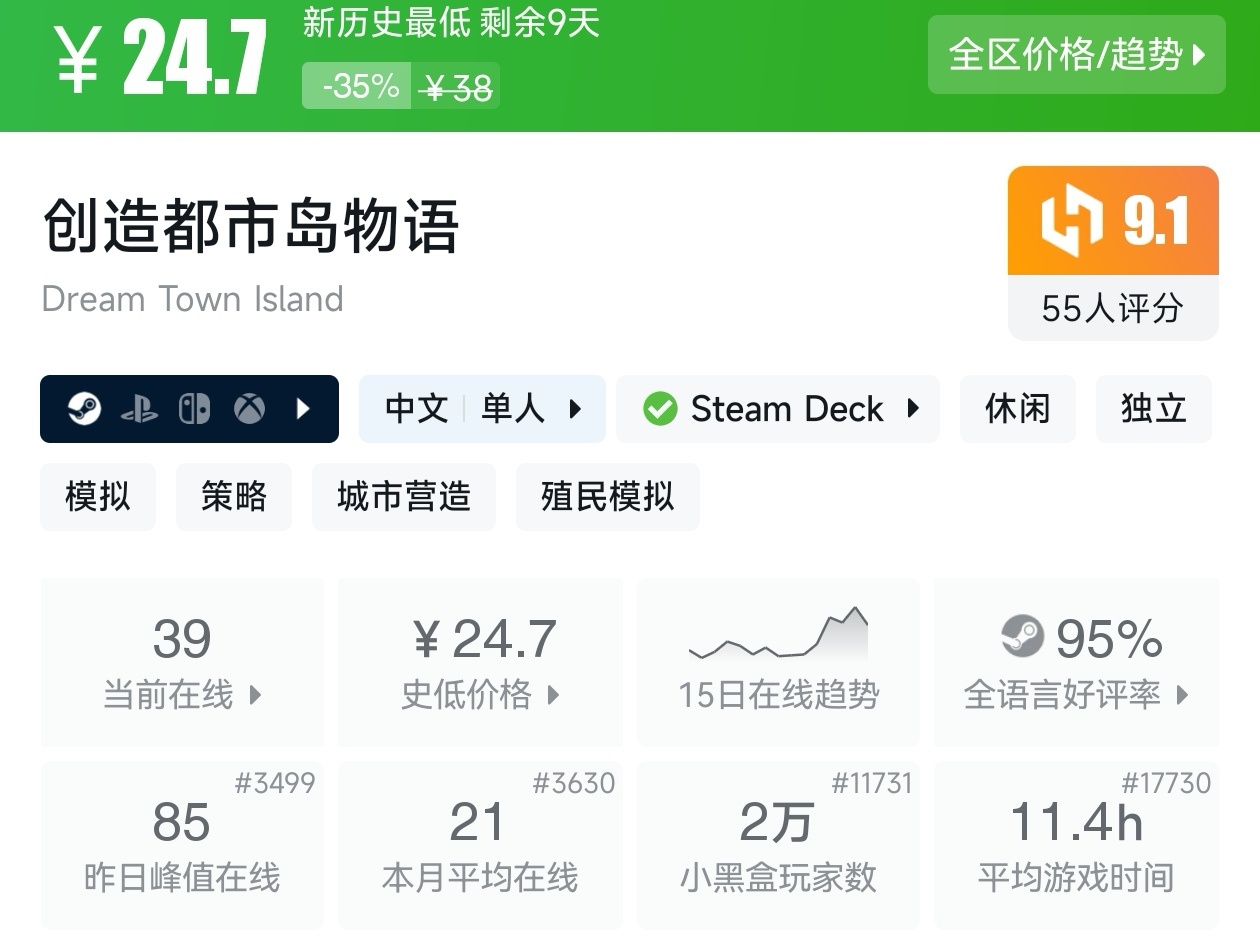This screenshot has height=936, width=1260.
Task: Tap the #3499 rank label
Action: 275,783
